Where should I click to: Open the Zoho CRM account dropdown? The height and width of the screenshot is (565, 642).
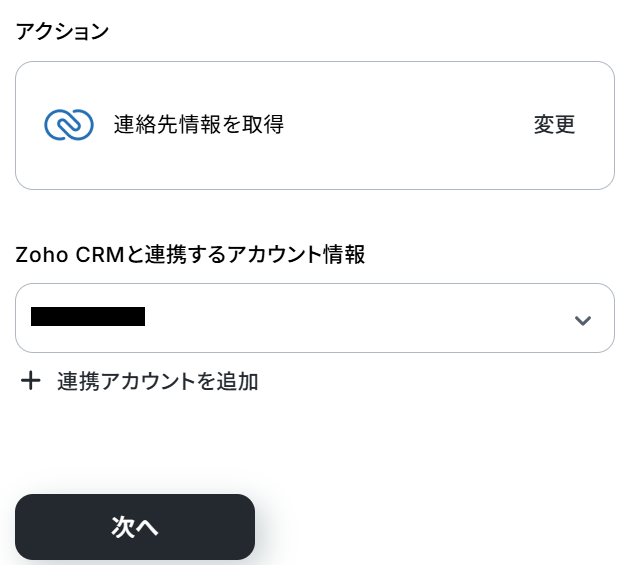tap(314, 318)
